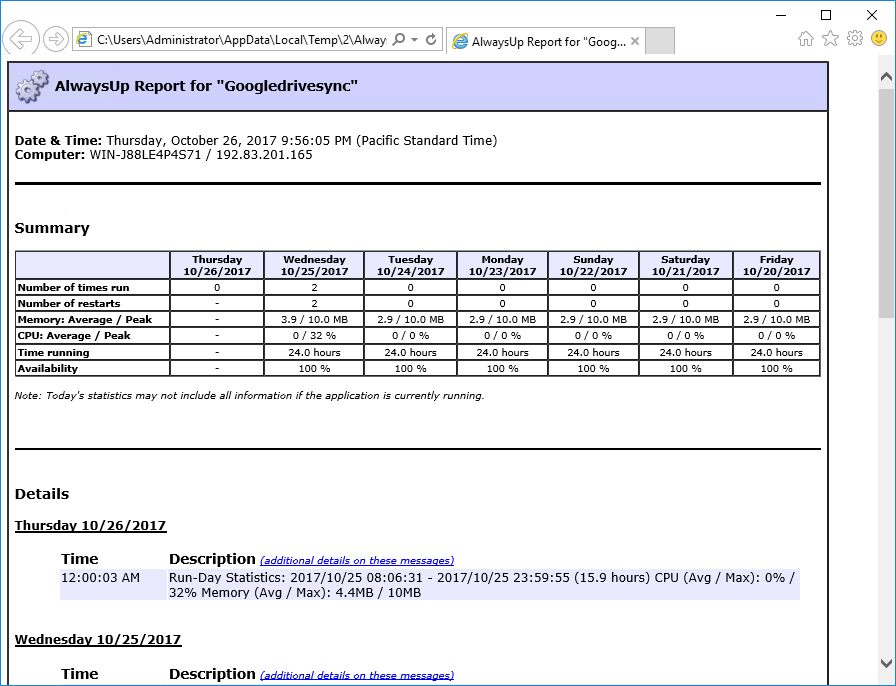Click Wednesday's "3.9 / 10.0 MB" memory cell

(314, 320)
